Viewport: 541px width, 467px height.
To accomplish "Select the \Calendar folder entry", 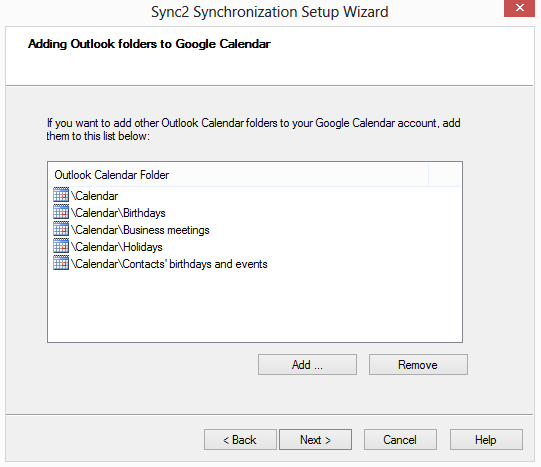I will click(95, 196).
